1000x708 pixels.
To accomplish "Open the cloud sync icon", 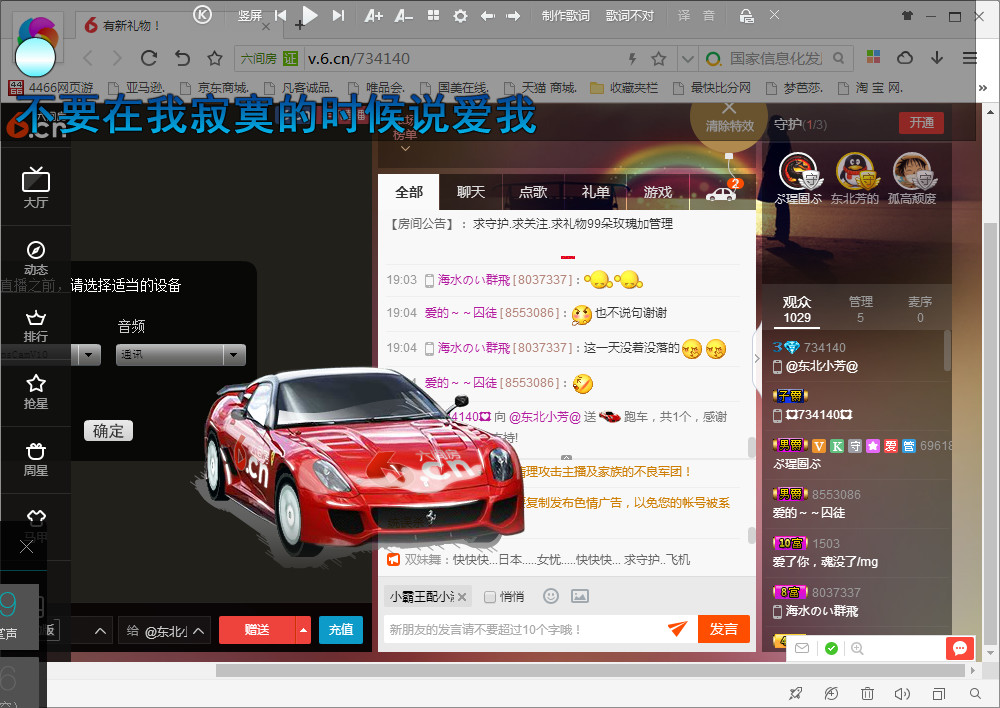I will click(904, 58).
